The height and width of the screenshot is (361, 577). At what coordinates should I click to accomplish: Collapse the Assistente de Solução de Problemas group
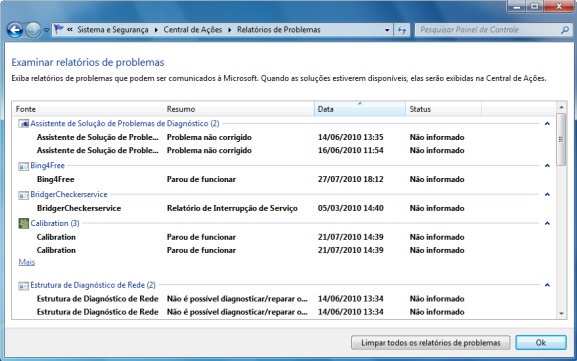click(547, 124)
